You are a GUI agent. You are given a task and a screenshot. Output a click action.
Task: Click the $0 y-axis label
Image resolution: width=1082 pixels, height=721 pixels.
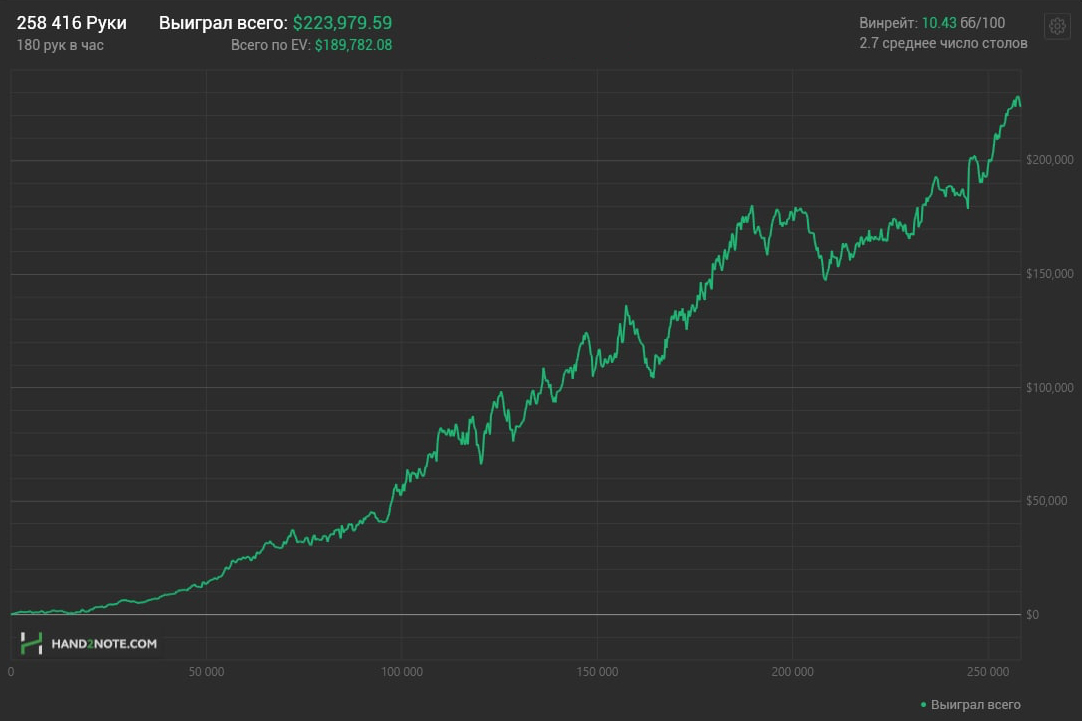pyautogui.click(x=1033, y=615)
